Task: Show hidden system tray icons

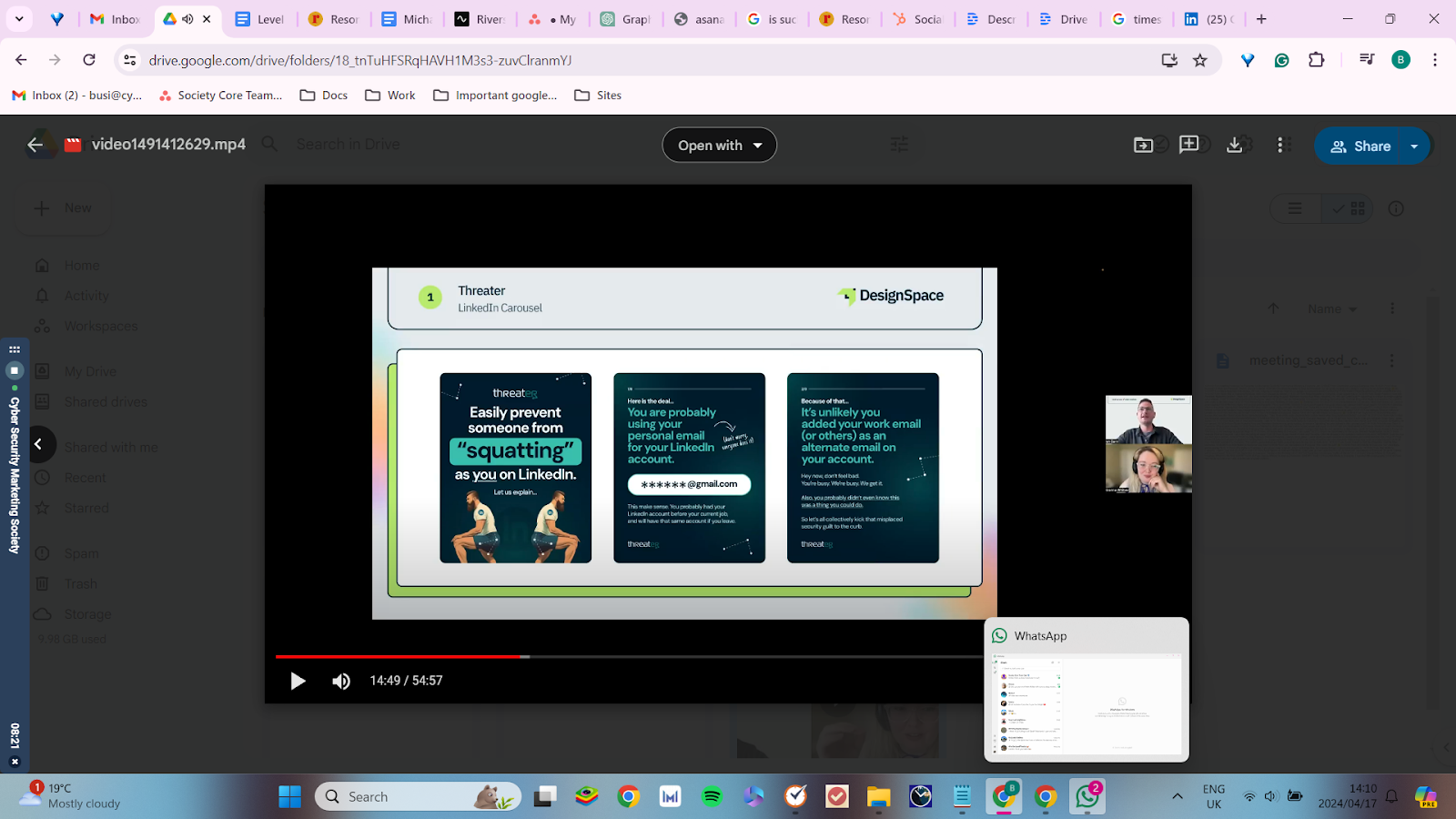Action: 1178,797
